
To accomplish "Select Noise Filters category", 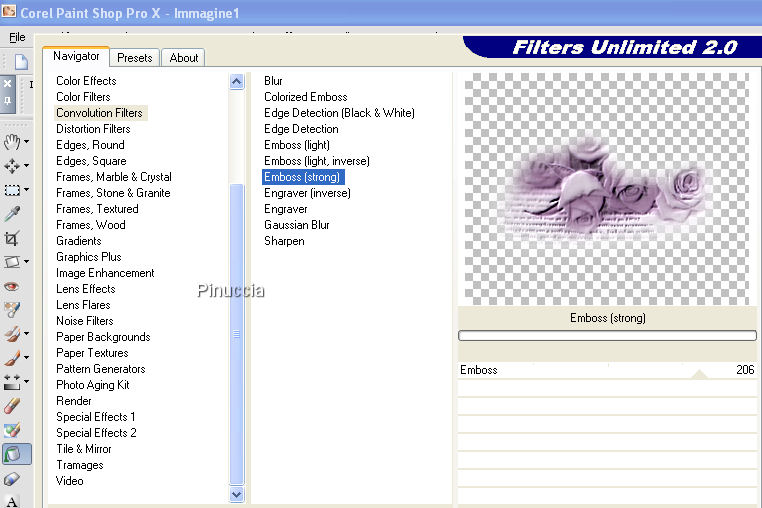I will tap(85, 321).
